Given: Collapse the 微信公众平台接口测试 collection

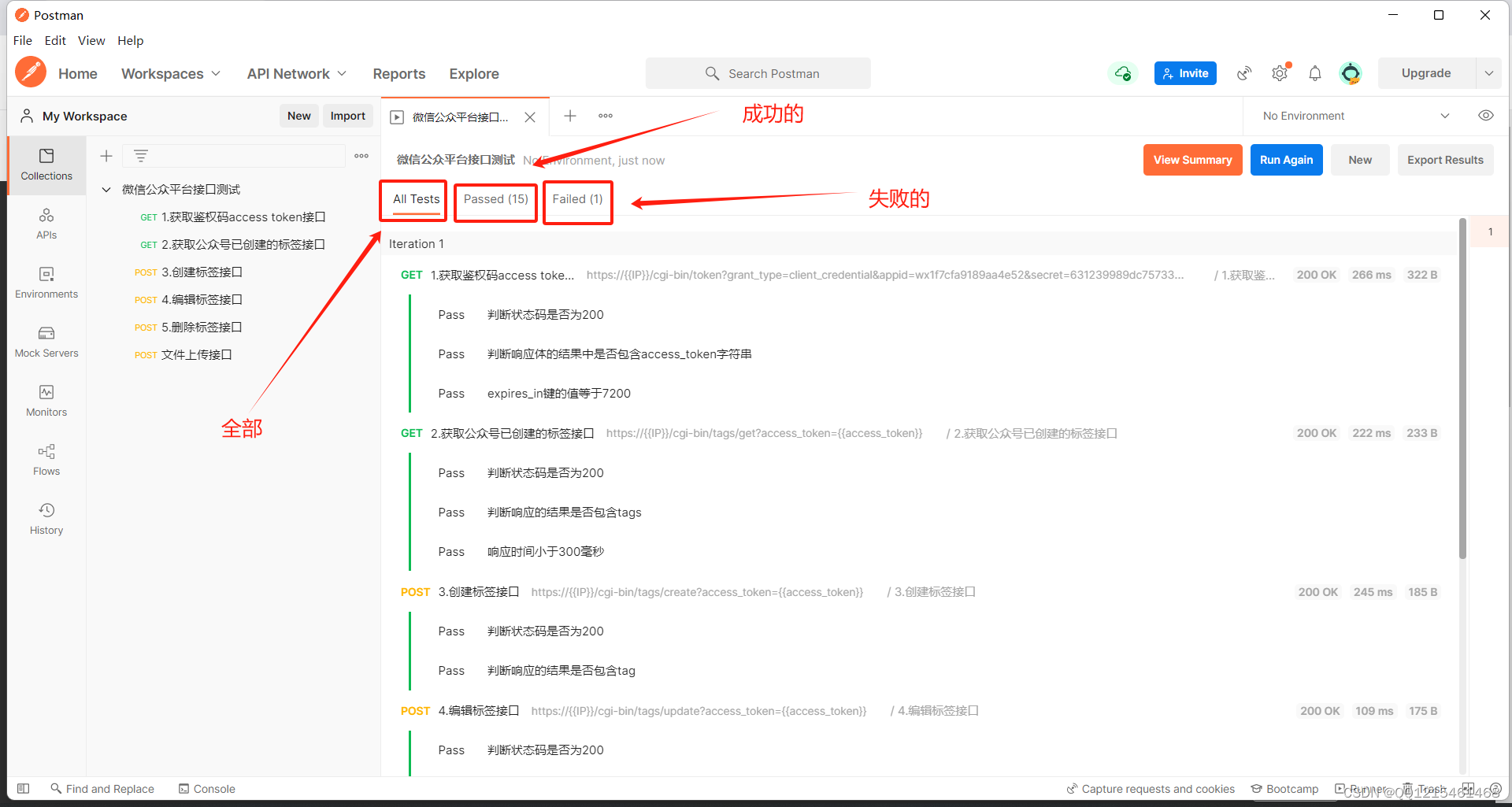Looking at the screenshot, I should tap(106, 190).
